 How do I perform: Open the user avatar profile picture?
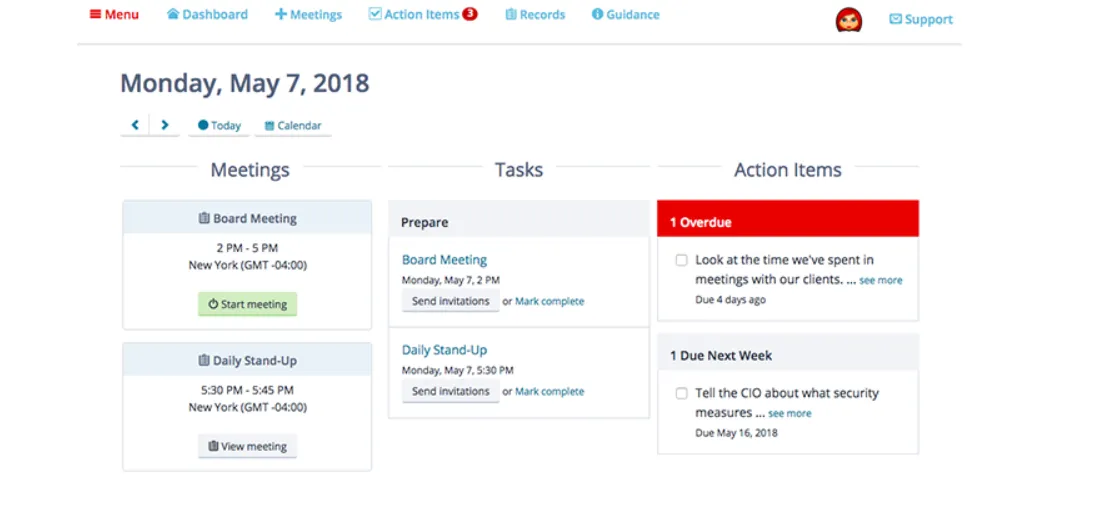point(848,21)
